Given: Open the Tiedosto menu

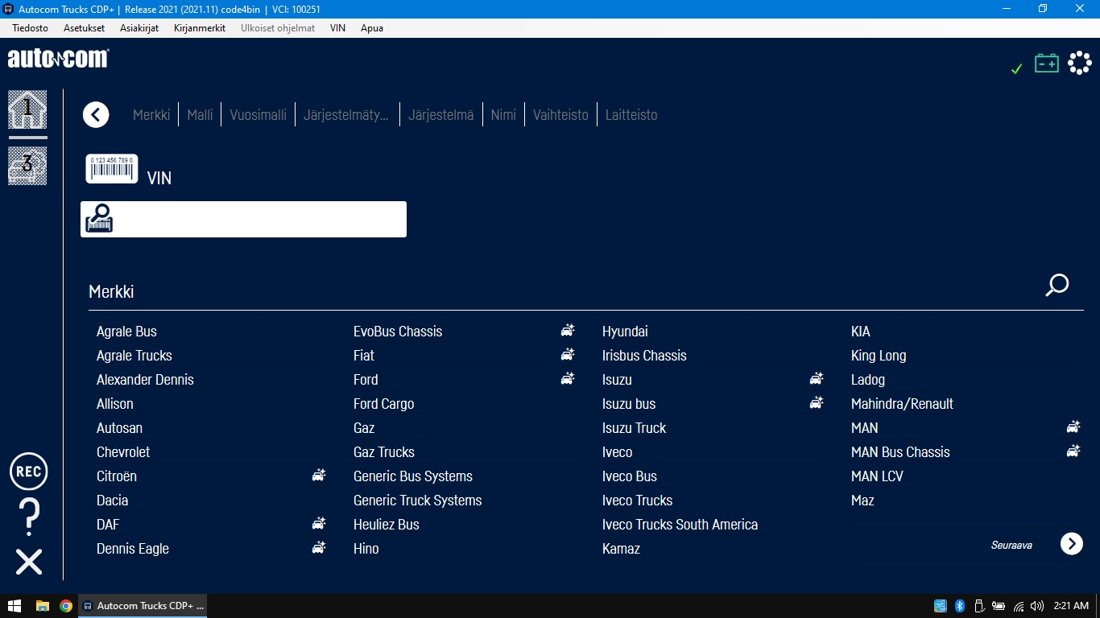Looking at the screenshot, I should (x=30, y=28).
